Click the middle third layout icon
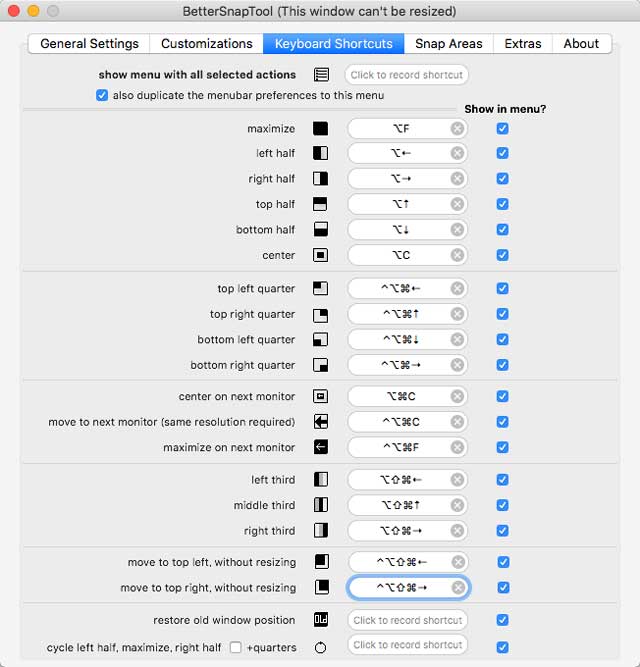This screenshot has width=640, height=667. [x=320, y=505]
